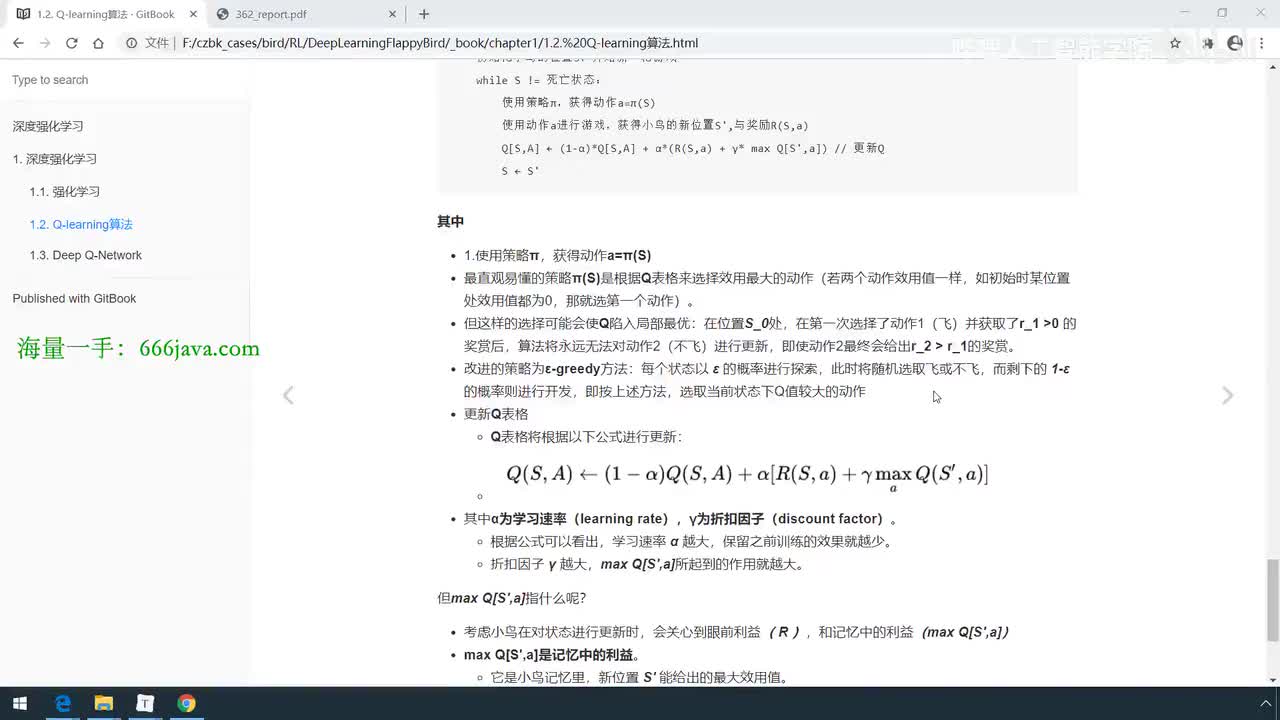Open a new tab with the plus button
Image resolution: width=1280 pixels, height=720 pixels.
pos(424,14)
